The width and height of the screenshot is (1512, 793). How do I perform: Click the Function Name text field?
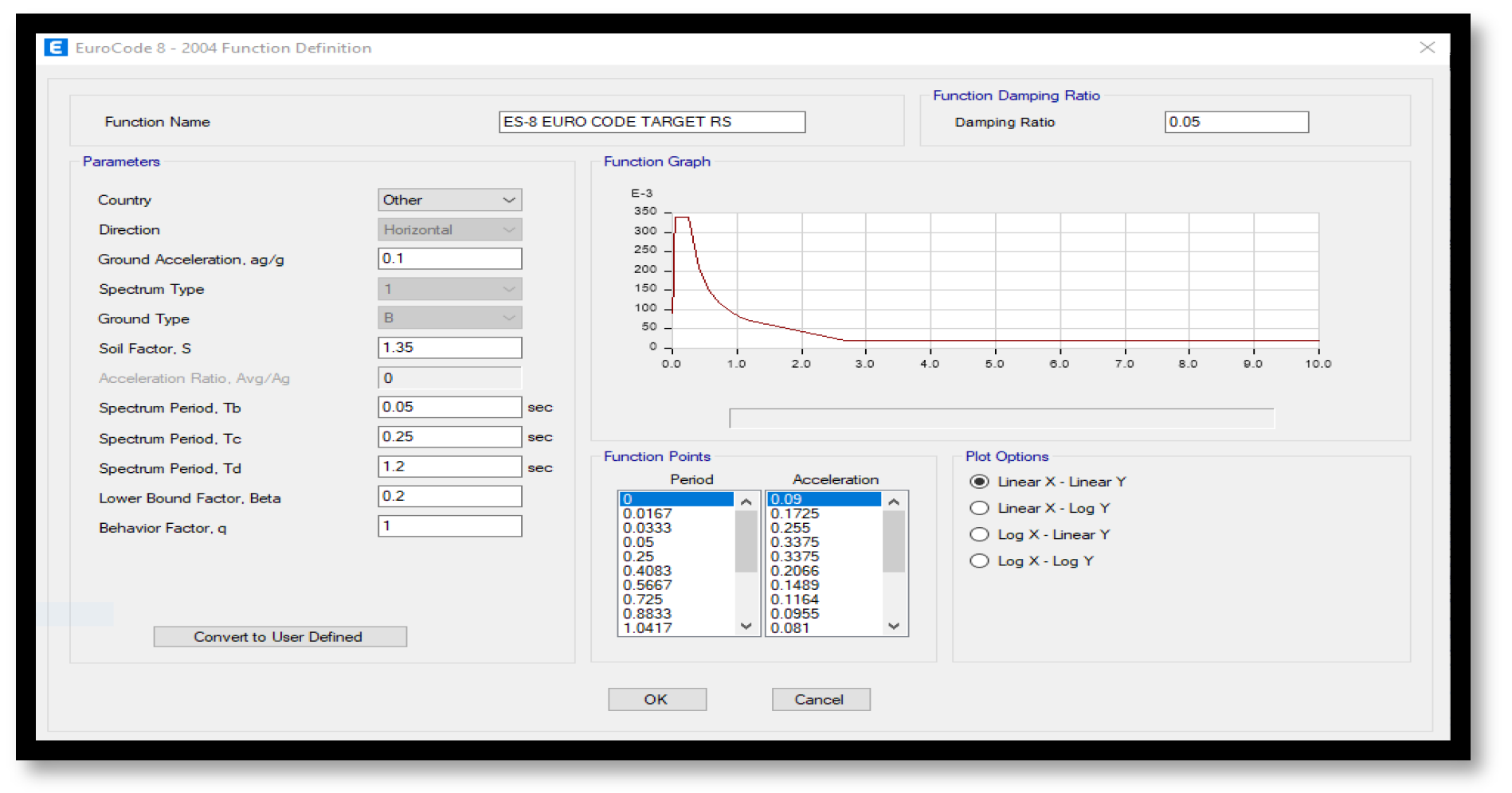(x=651, y=122)
